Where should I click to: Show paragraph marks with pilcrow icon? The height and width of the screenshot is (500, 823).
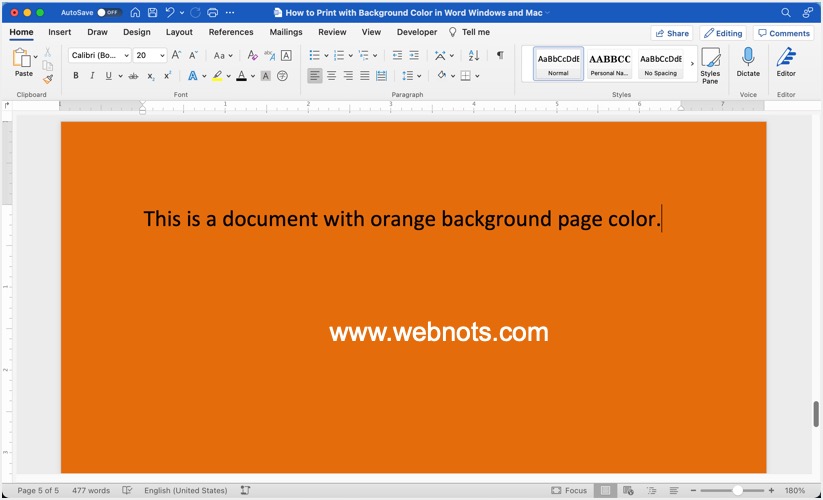500,56
